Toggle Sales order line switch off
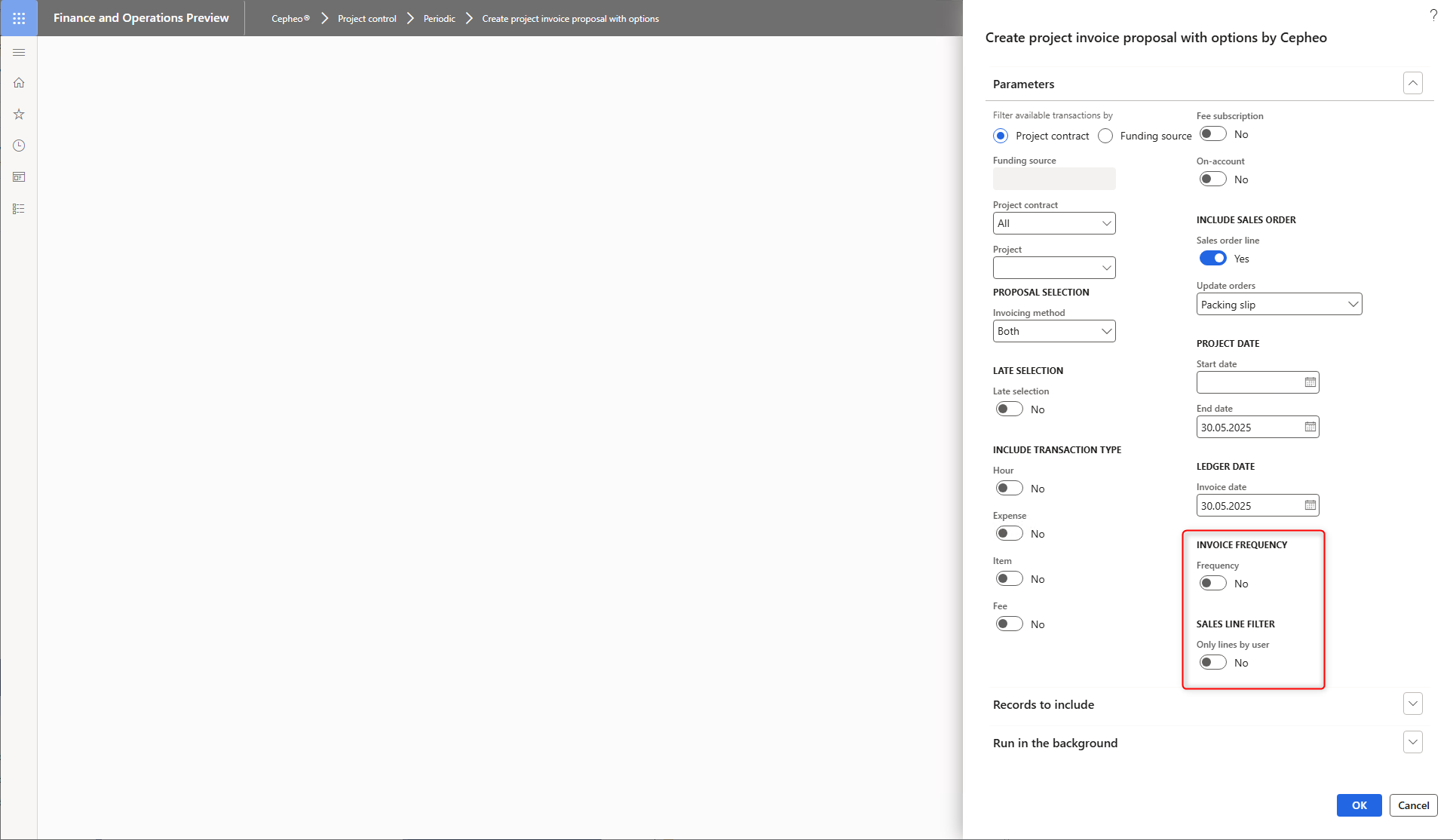Image resolution: width=1453 pixels, height=840 pixels. click(1212, 259)
